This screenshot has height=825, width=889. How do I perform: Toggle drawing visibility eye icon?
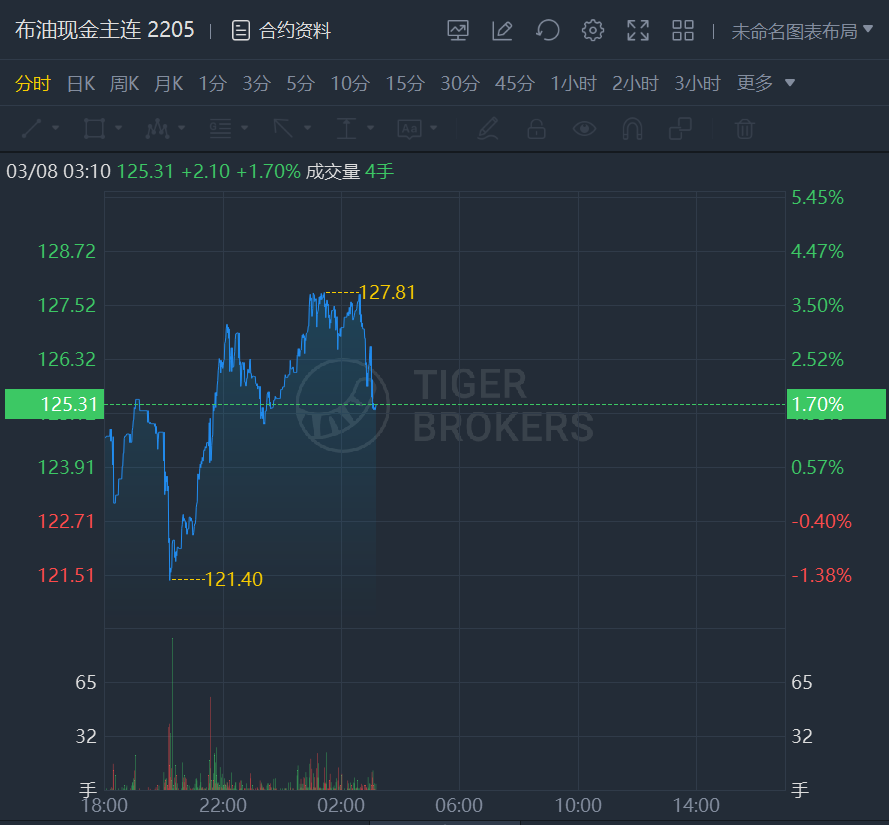584,129
